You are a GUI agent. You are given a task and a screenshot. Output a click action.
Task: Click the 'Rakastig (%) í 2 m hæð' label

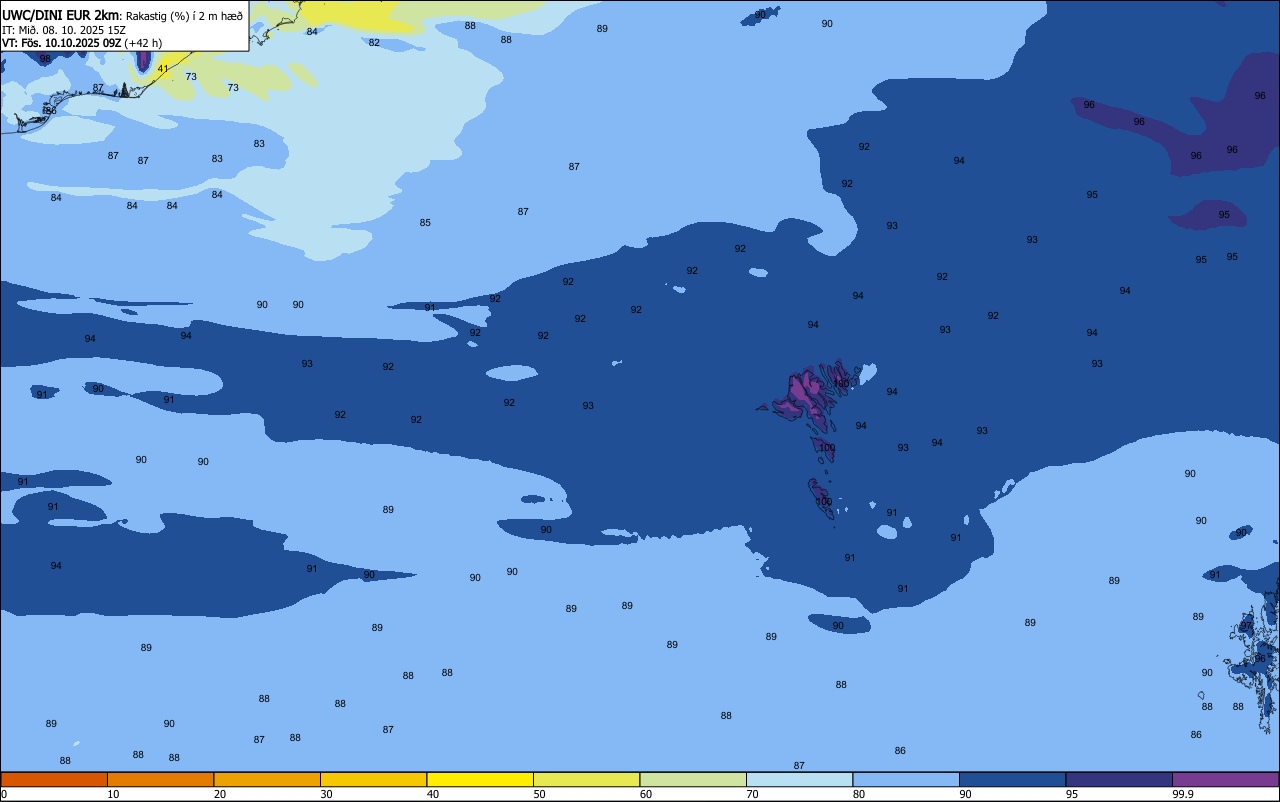[x=184, y=15]
